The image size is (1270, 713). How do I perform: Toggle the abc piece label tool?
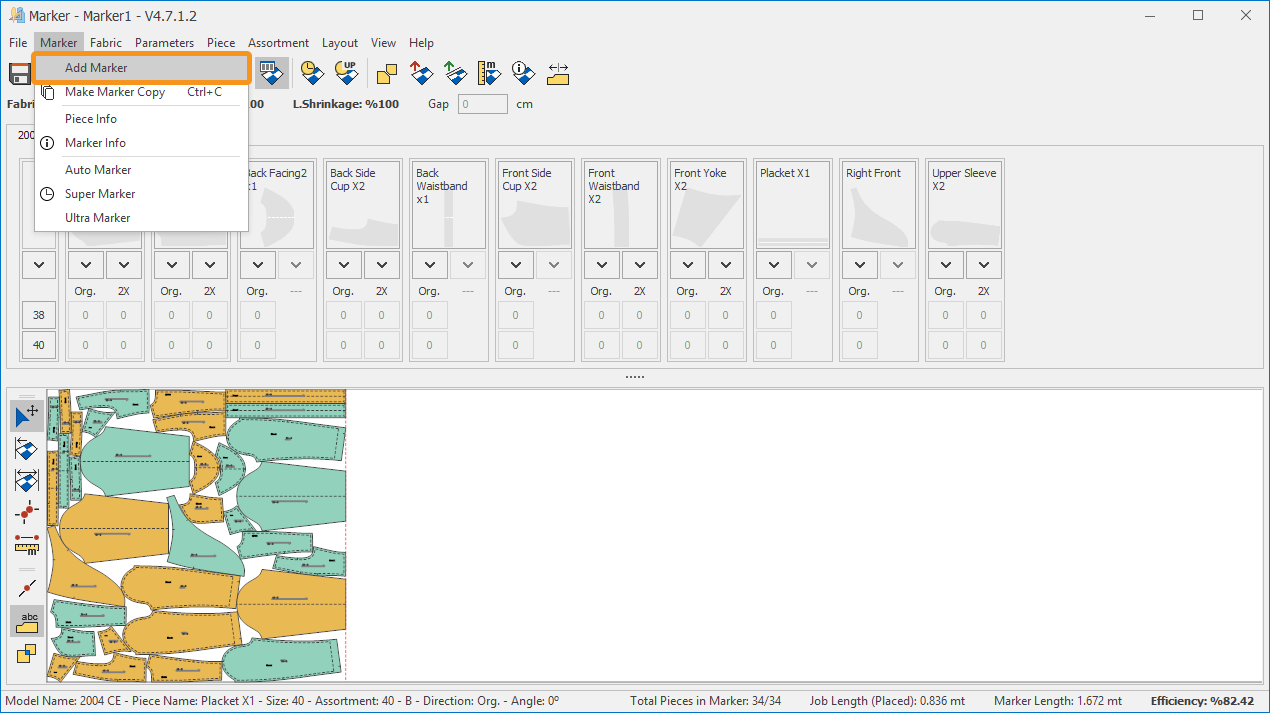(x=27, y=621)
